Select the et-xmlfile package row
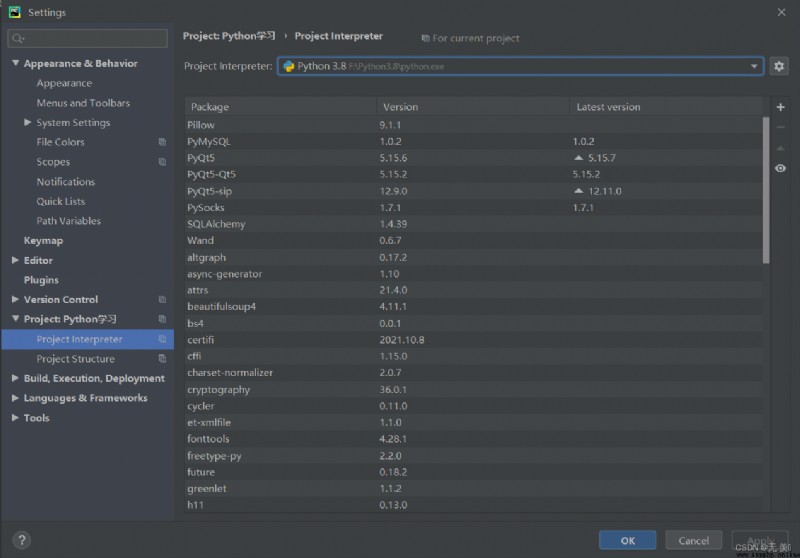The image size is (800, 558). point(473,422)
